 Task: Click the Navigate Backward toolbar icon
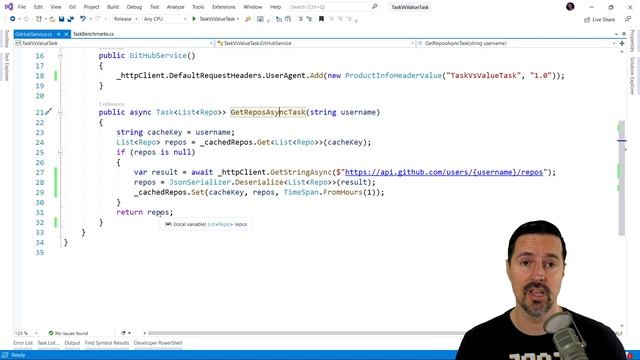click(12, 19)
